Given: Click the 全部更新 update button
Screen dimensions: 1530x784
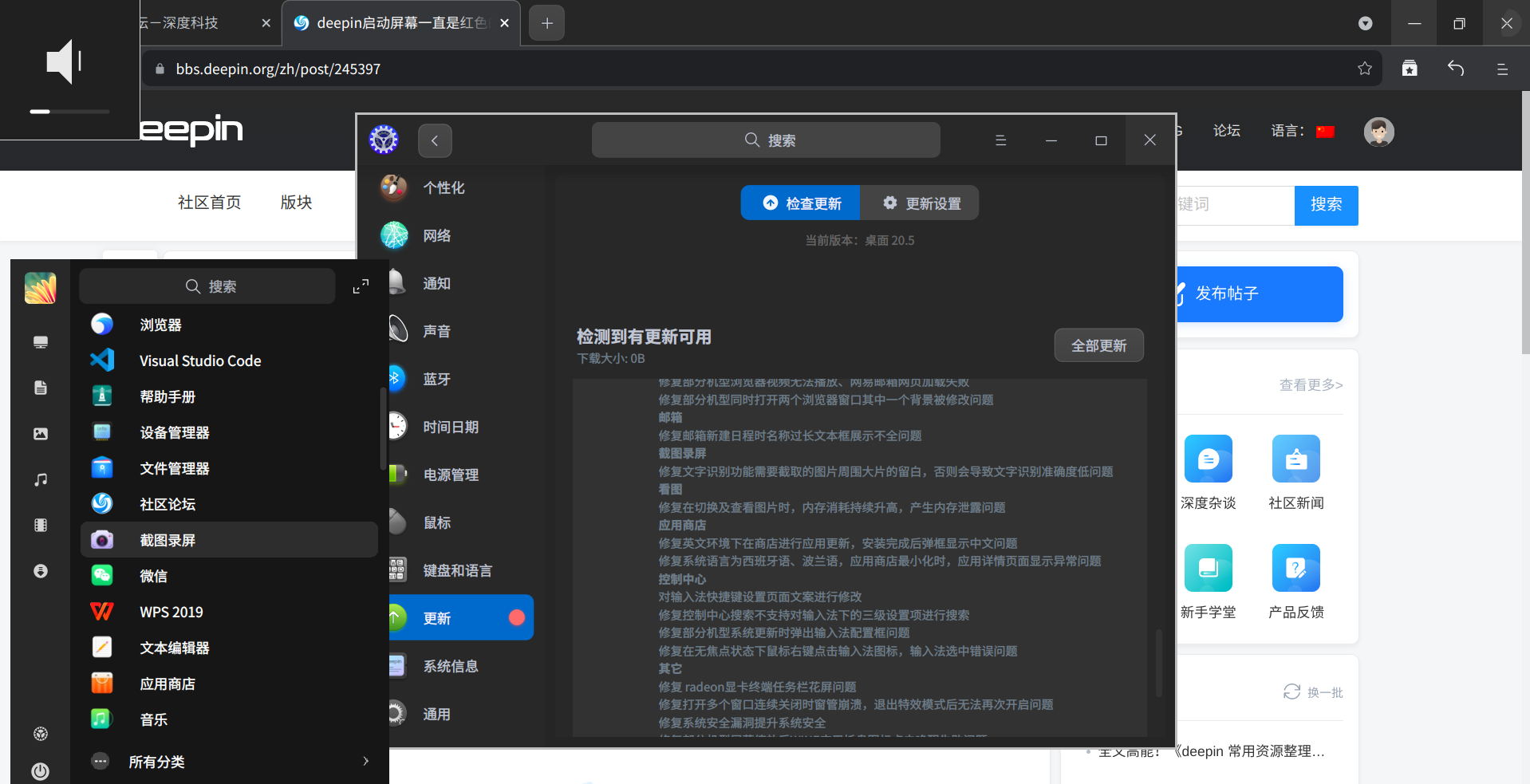Looking at the screenshot, I should coord(1098,345).
